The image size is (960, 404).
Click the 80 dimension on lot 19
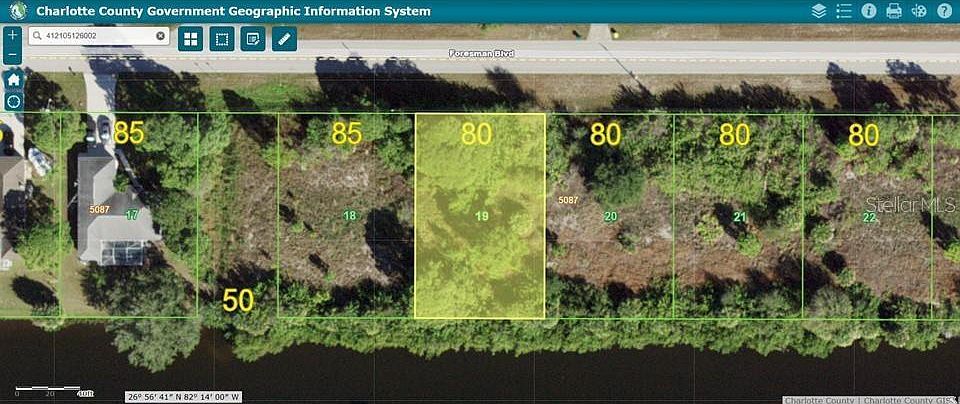click(x=476, y=134)
